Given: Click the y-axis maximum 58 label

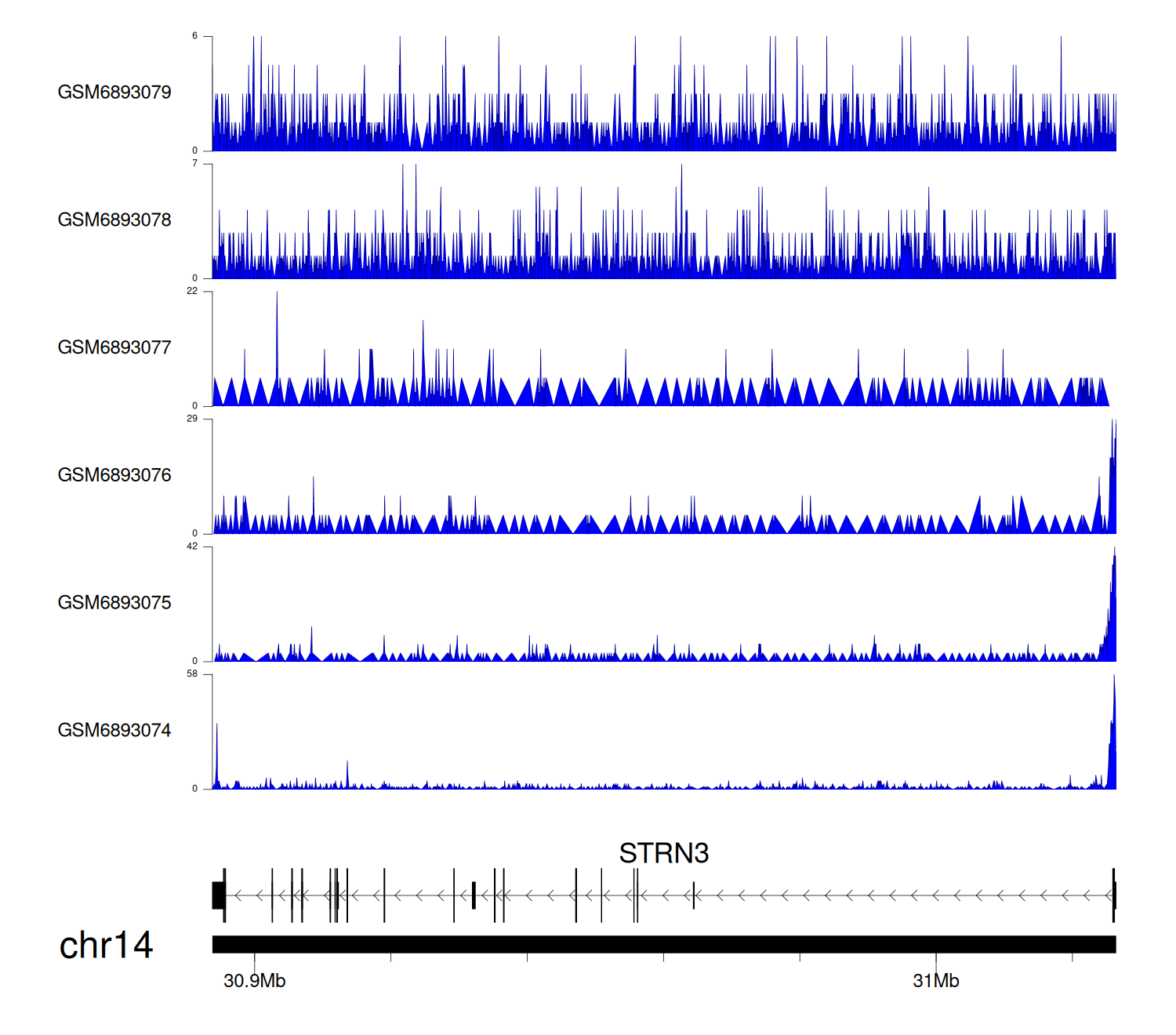Looking at the screenshot, I should [192, 674].
